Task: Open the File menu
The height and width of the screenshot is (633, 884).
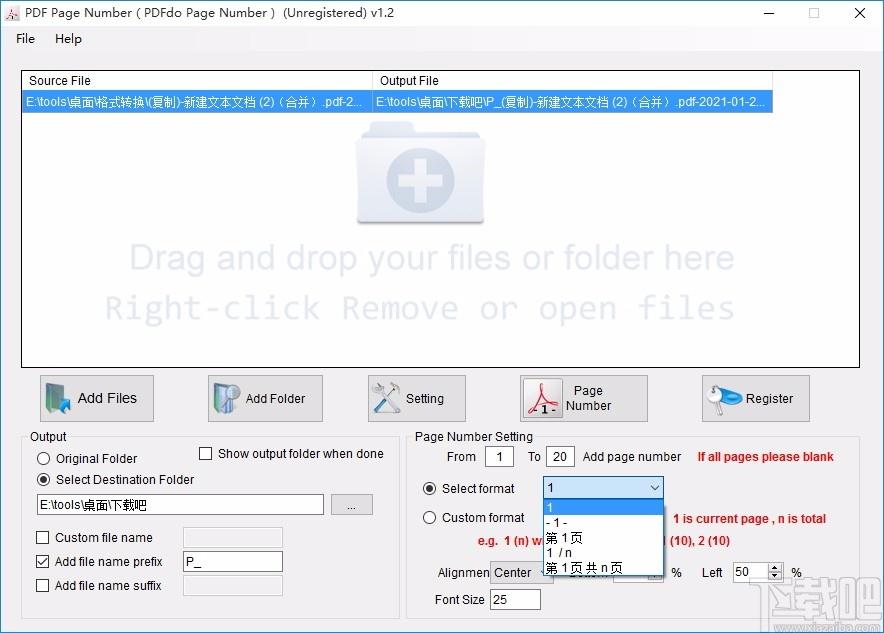Action: click(25, 39)
